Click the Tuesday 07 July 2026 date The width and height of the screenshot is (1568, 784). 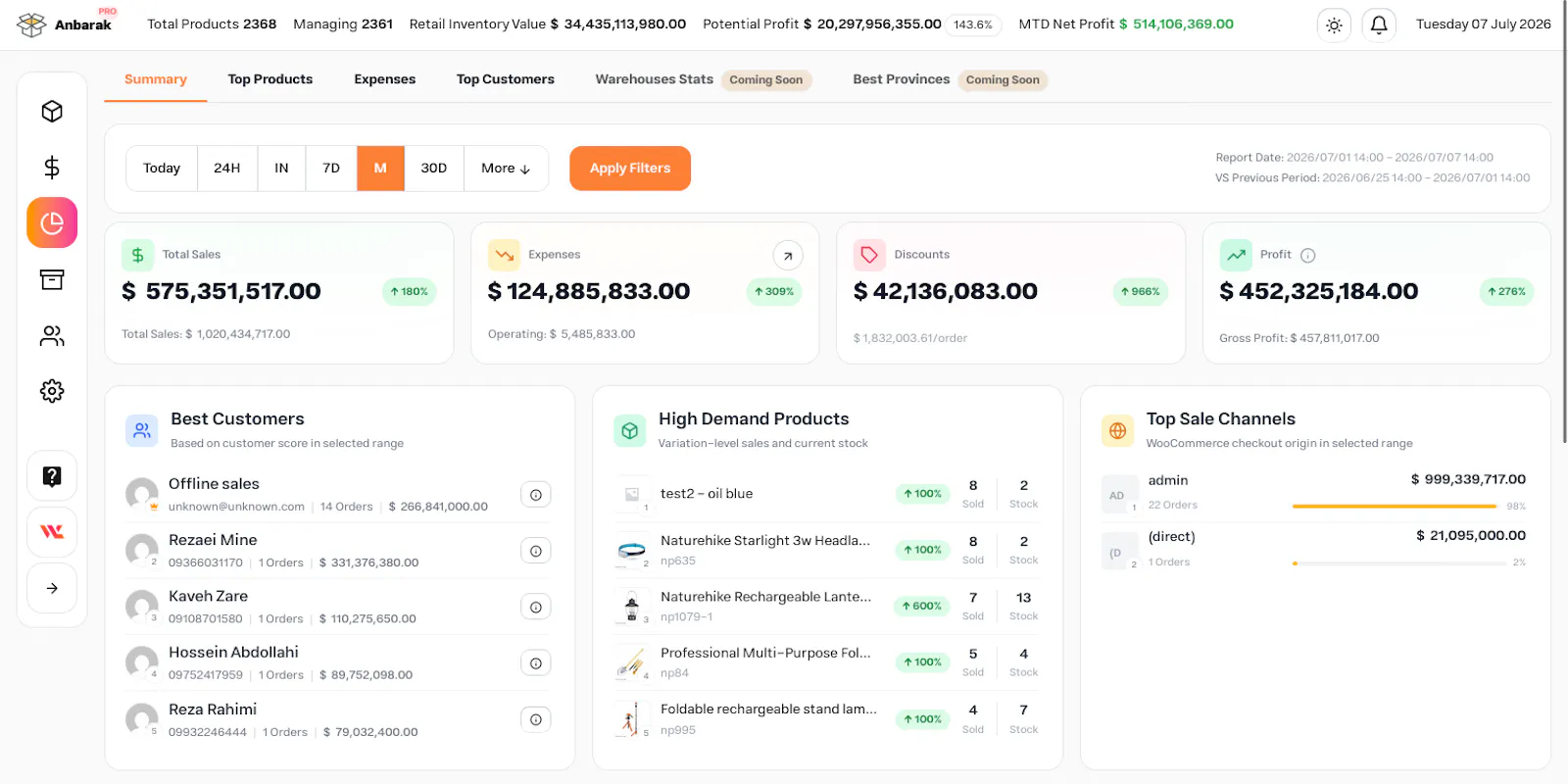coord(1483,24)
